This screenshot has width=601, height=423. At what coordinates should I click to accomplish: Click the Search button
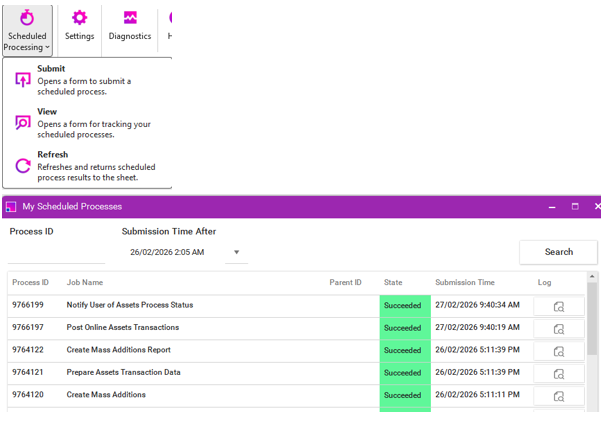pyautogui.click(x=558, y=252)
